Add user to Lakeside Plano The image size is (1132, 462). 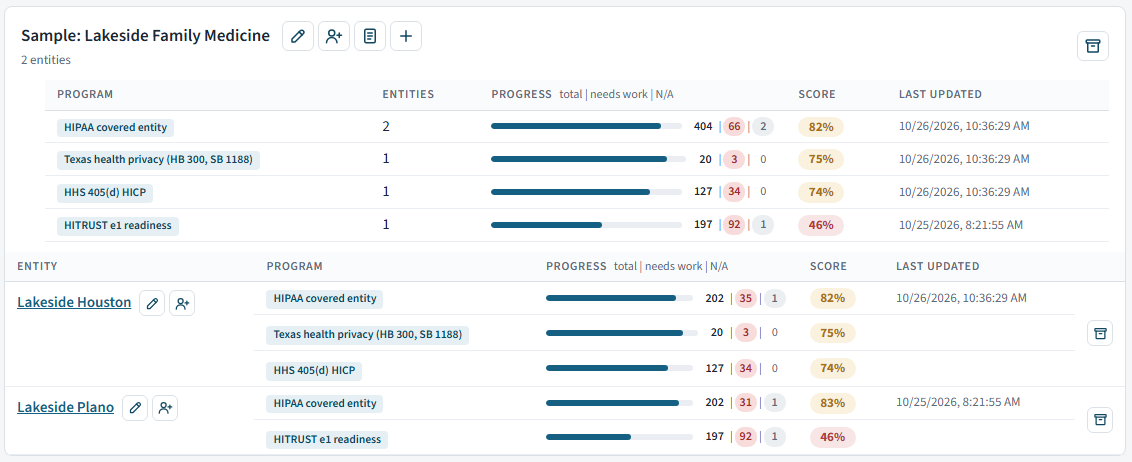(165, 408)
